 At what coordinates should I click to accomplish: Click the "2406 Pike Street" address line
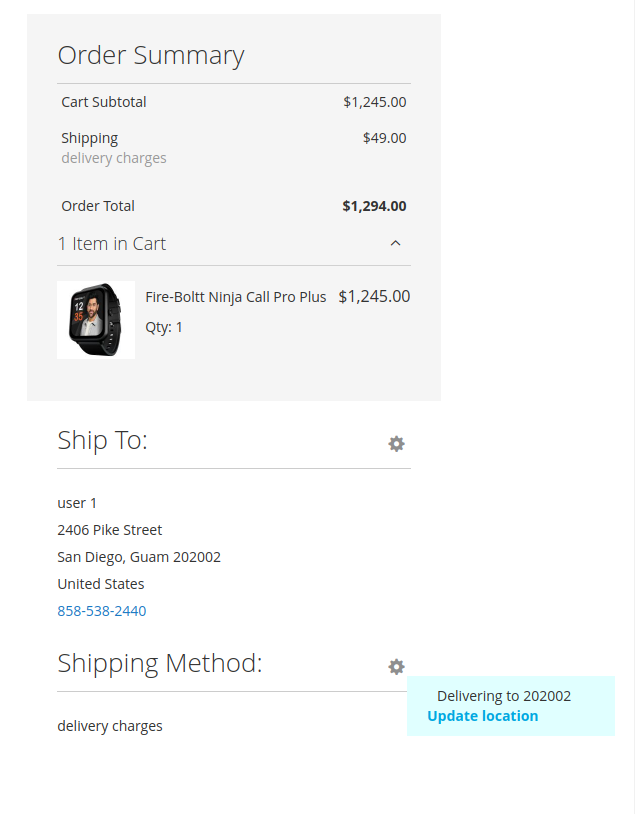[x=110, y=530]
